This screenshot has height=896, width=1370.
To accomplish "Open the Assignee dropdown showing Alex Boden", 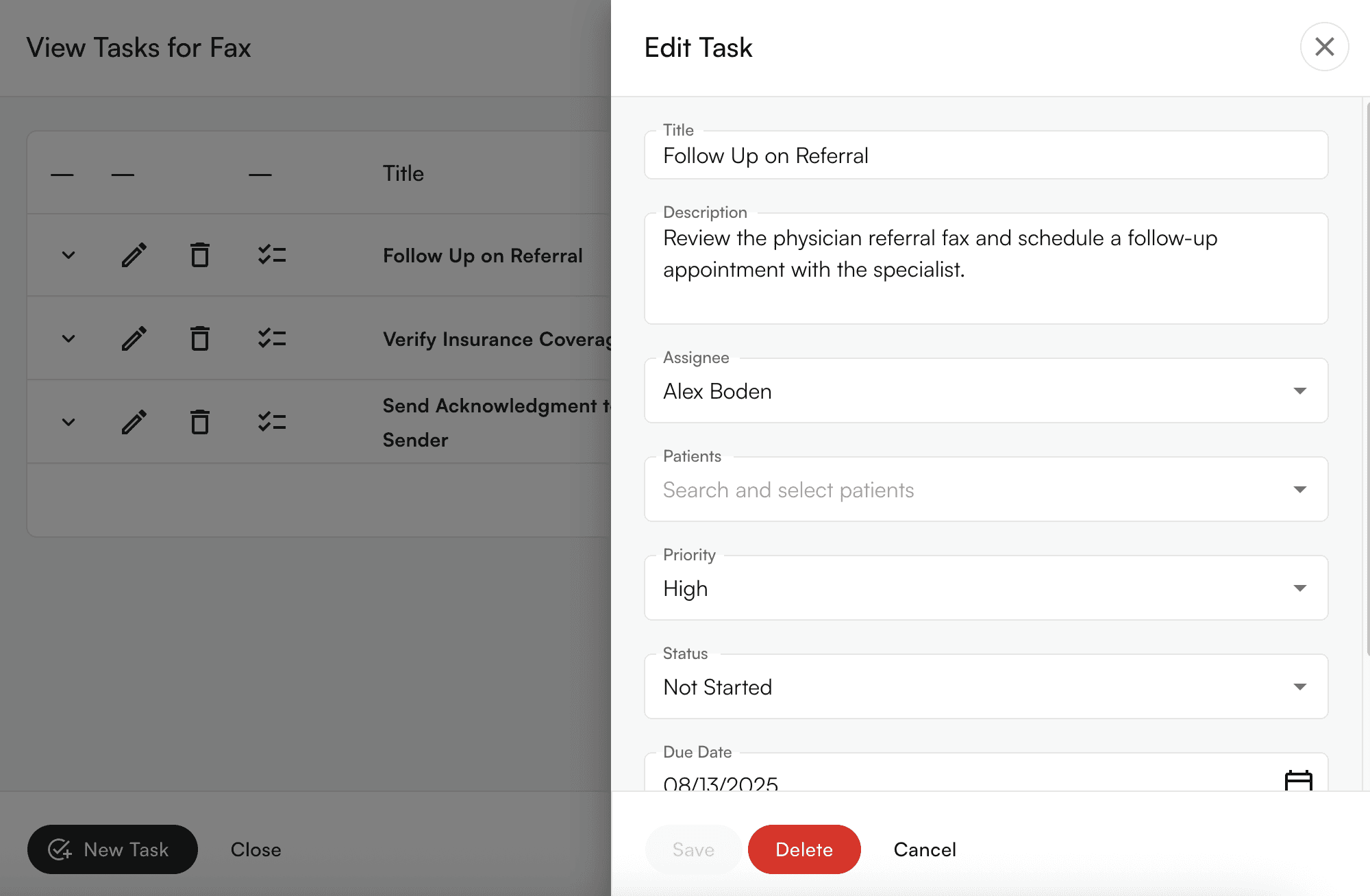I will pos(985,390).
